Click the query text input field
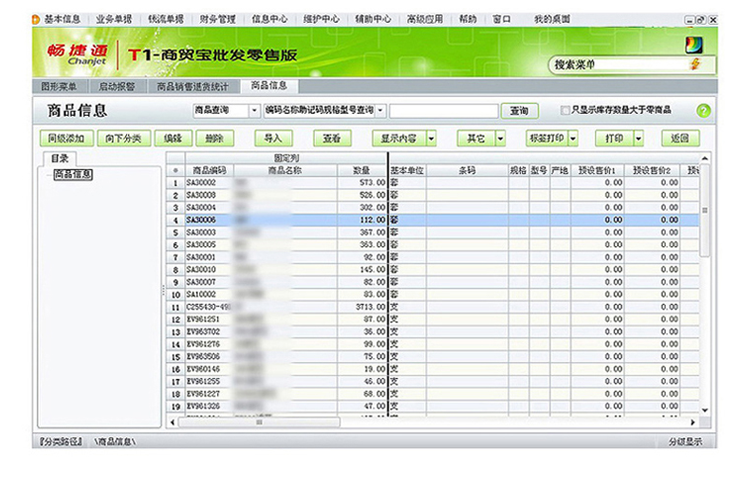The width and height of the screenshot is (750, 481). pyautogui.click(x=444, y=111)
